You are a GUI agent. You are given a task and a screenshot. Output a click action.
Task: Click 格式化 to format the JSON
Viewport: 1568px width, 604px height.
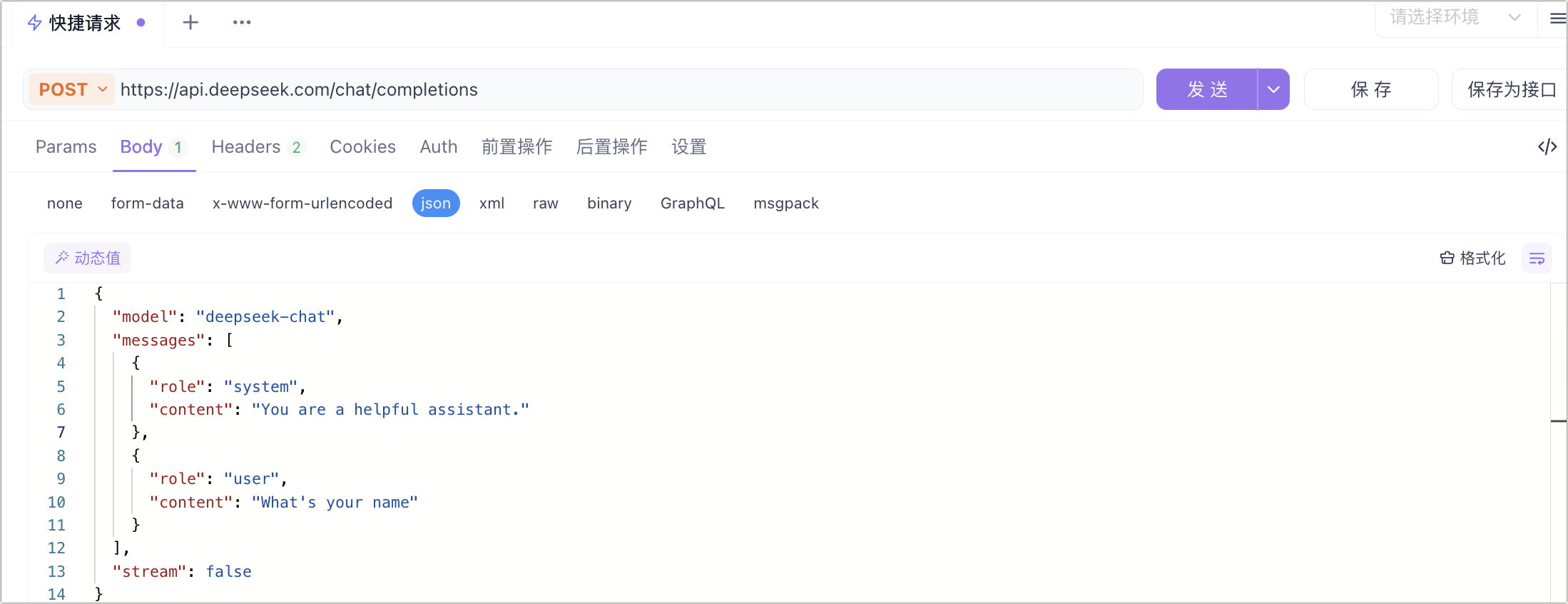point(1472,258)
